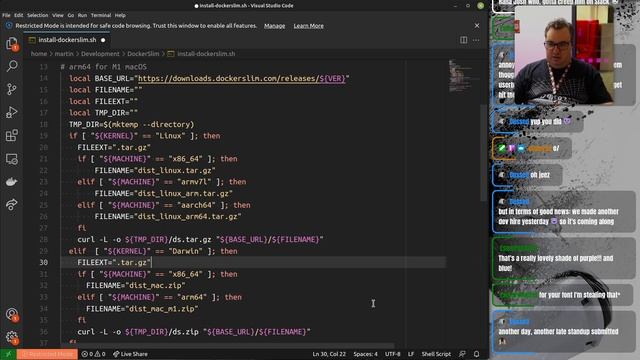Open the Search view in activity bar
The height and width of the screenshot is (360, 640).
(x=11, y=66)
